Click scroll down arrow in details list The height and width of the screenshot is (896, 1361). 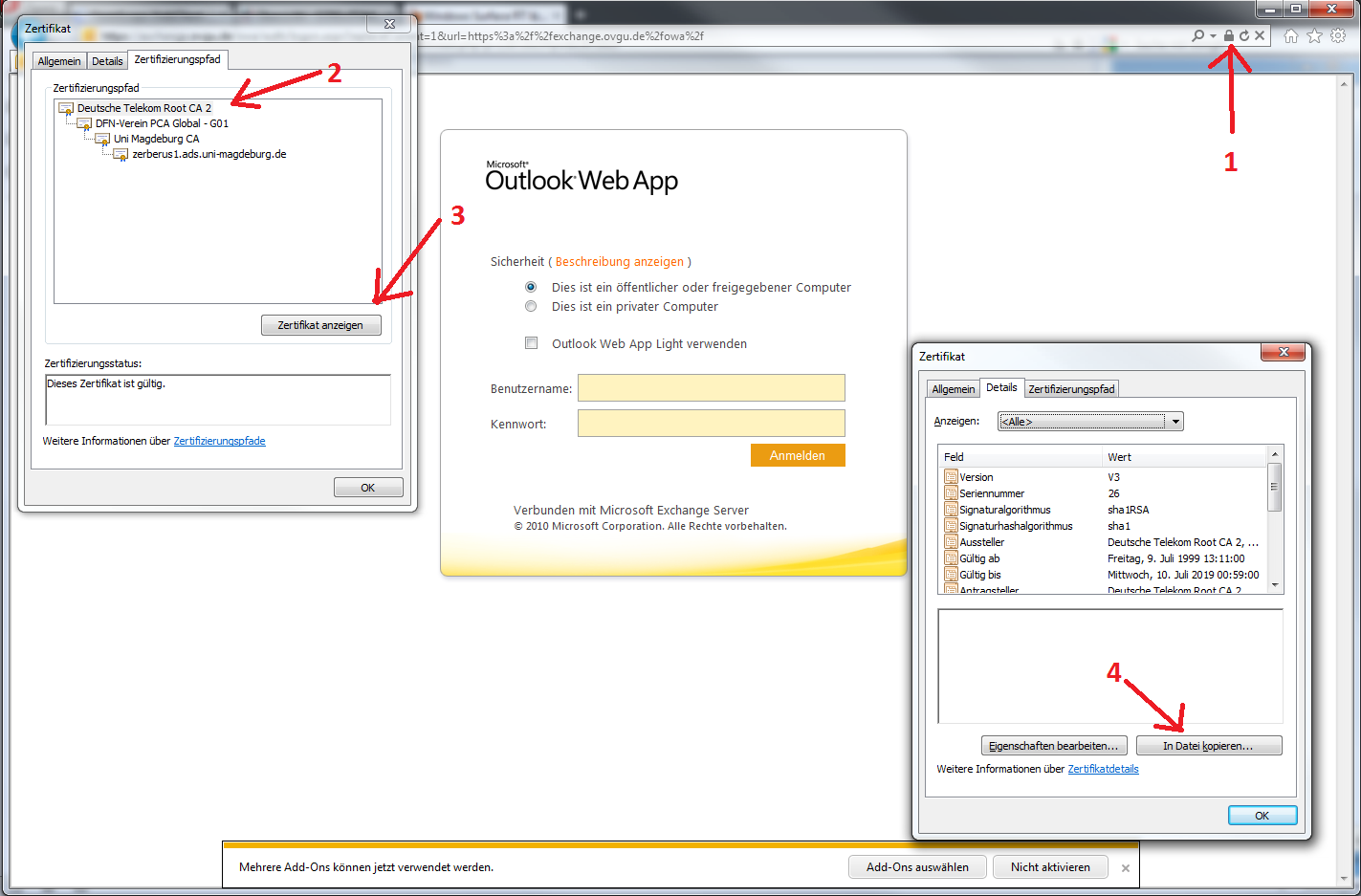coord(1274,586)
